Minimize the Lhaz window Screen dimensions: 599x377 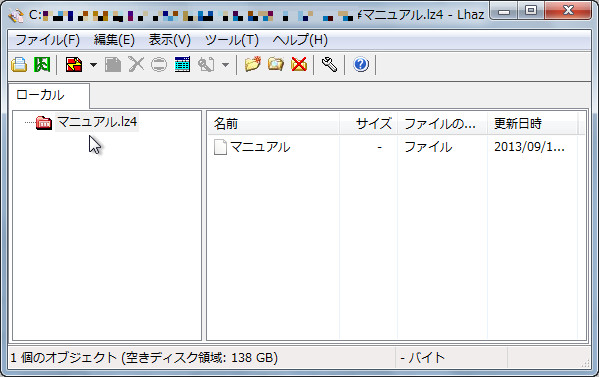(x=504, y=11)
